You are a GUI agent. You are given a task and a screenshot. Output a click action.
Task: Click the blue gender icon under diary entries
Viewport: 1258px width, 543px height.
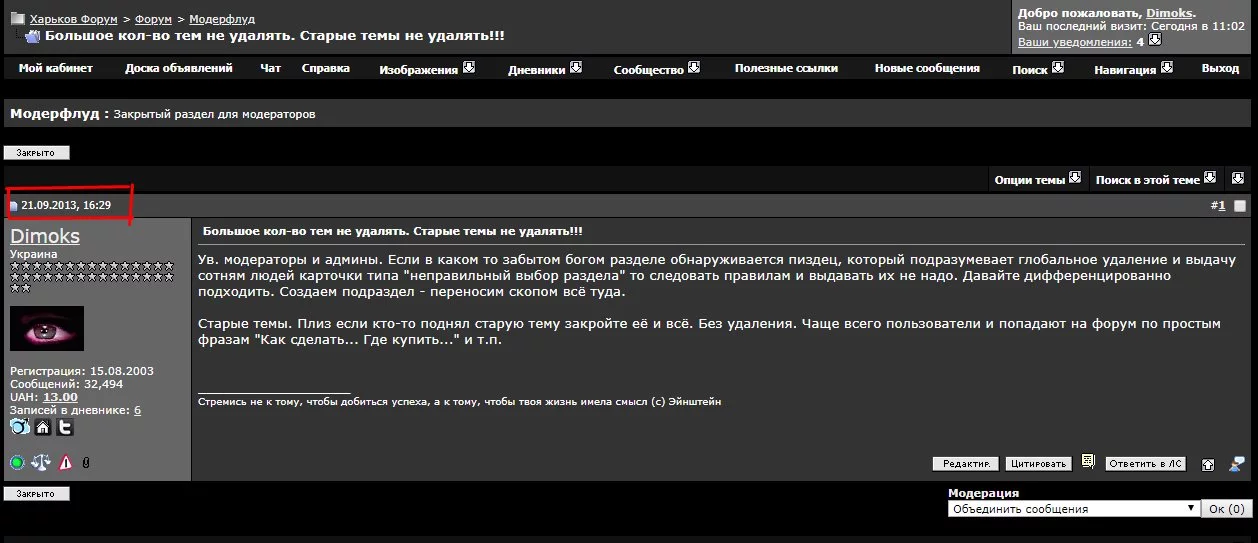(x=20, y=427)
